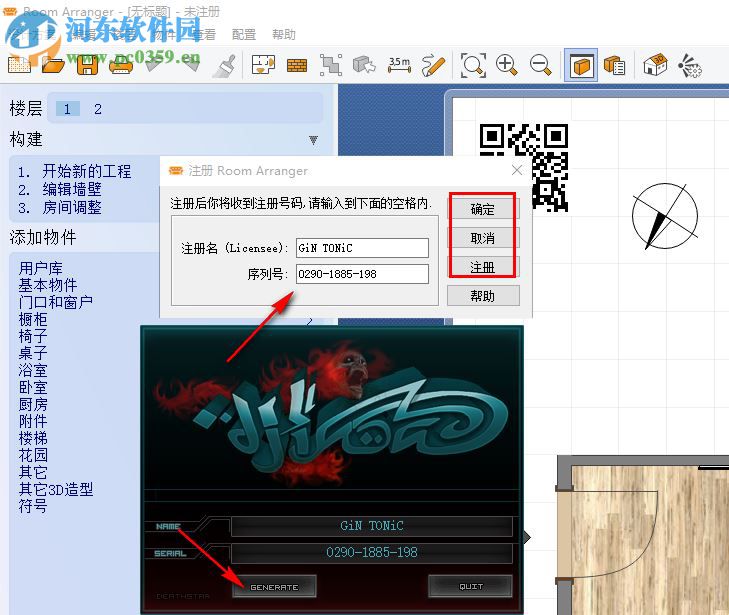
Task: Create a new project from the toolbar
Action: [x=19, y=65]
